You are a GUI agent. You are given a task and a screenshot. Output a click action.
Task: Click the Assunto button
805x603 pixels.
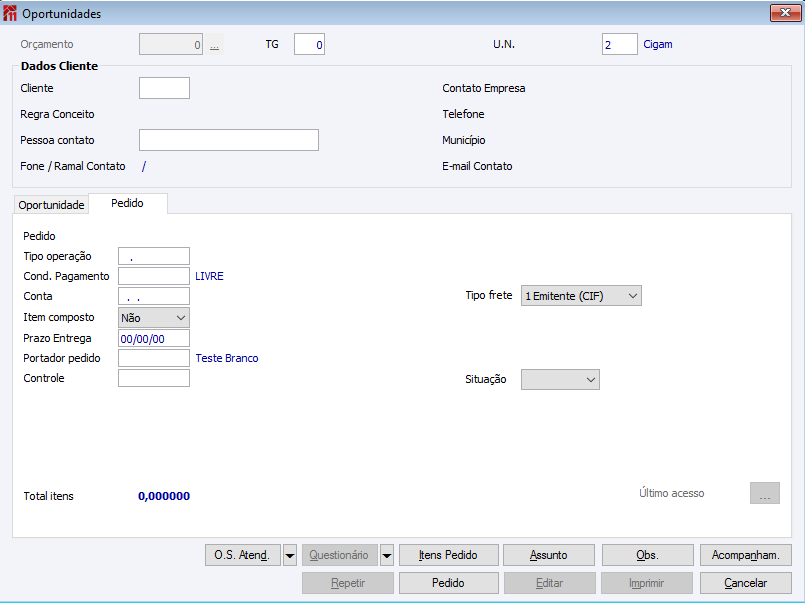pyautogui.click(x=548, y=555)
